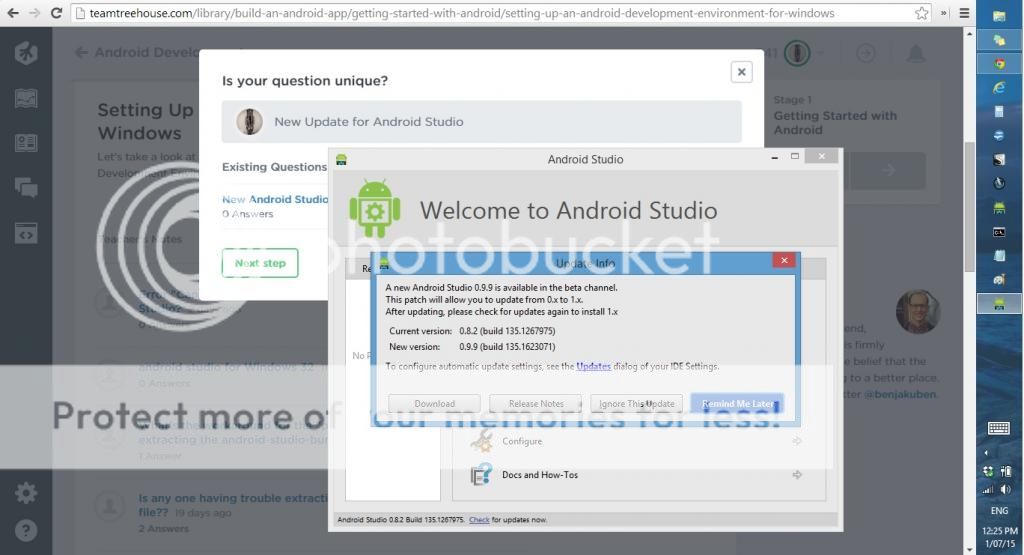Viewport: 1024px width, 555px height.
Task: Open touch keyboard from taskbar
Action: coord(999,428)
